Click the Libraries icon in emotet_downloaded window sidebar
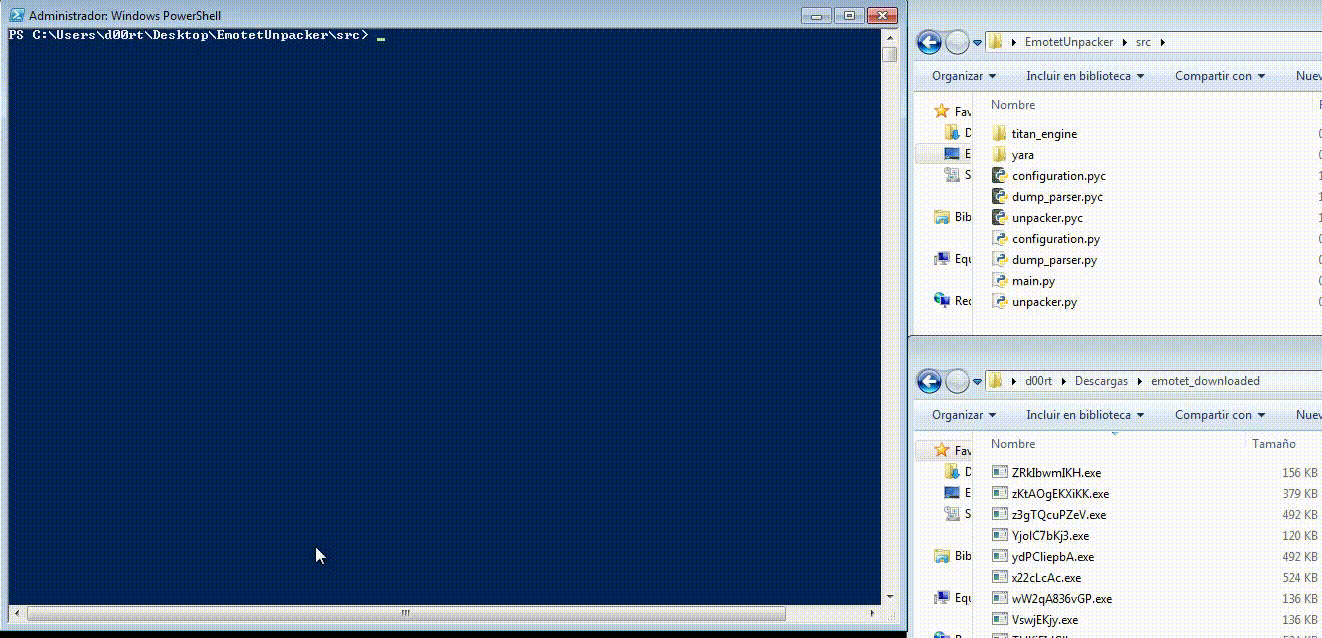 point(941,555)
